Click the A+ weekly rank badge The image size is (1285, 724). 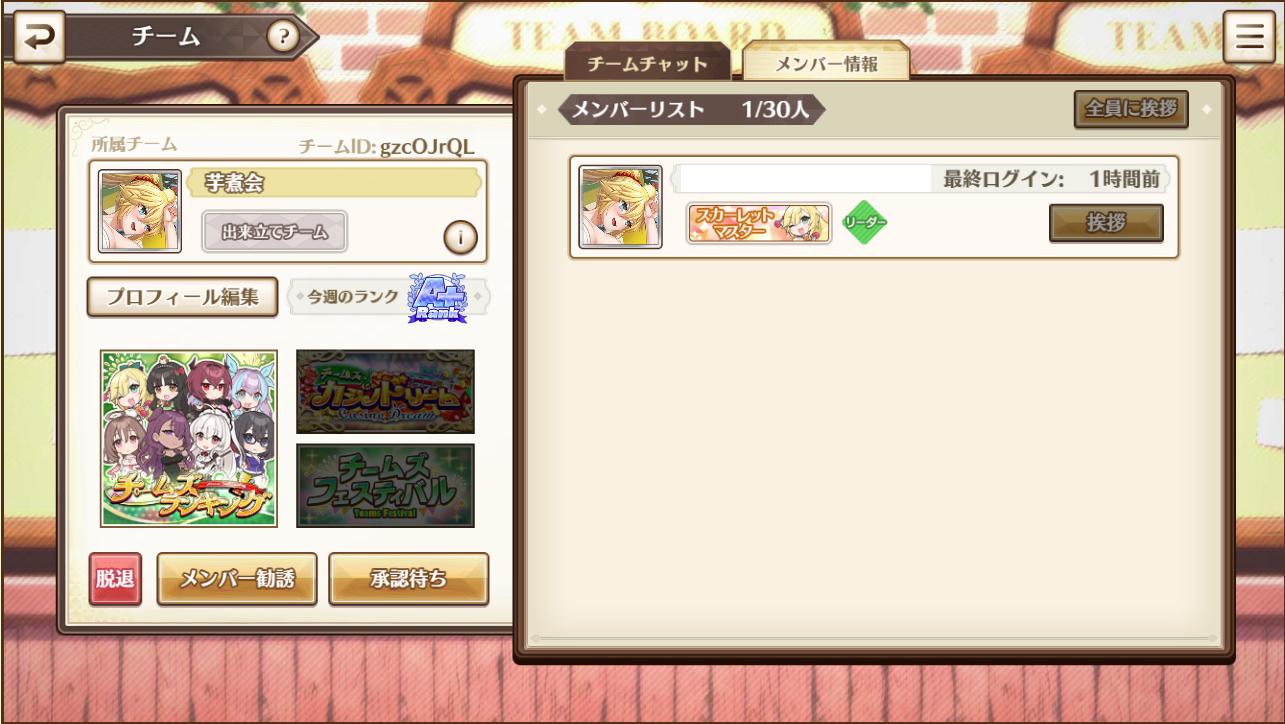click(x=436, y=298)
